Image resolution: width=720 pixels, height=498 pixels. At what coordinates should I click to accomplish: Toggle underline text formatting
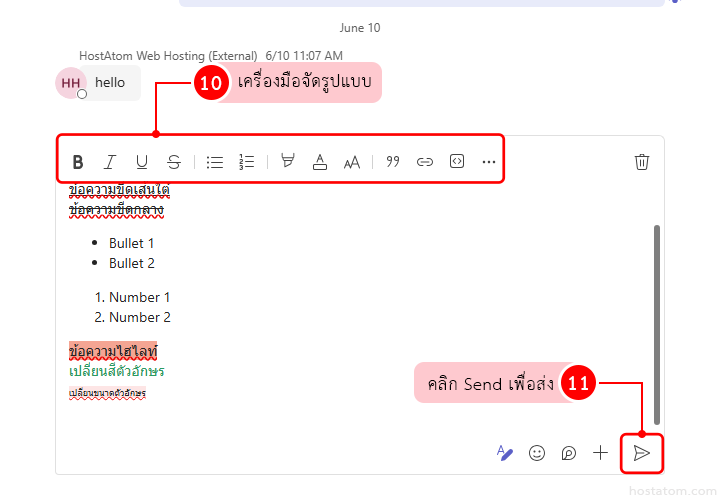(x=142, y=162)
